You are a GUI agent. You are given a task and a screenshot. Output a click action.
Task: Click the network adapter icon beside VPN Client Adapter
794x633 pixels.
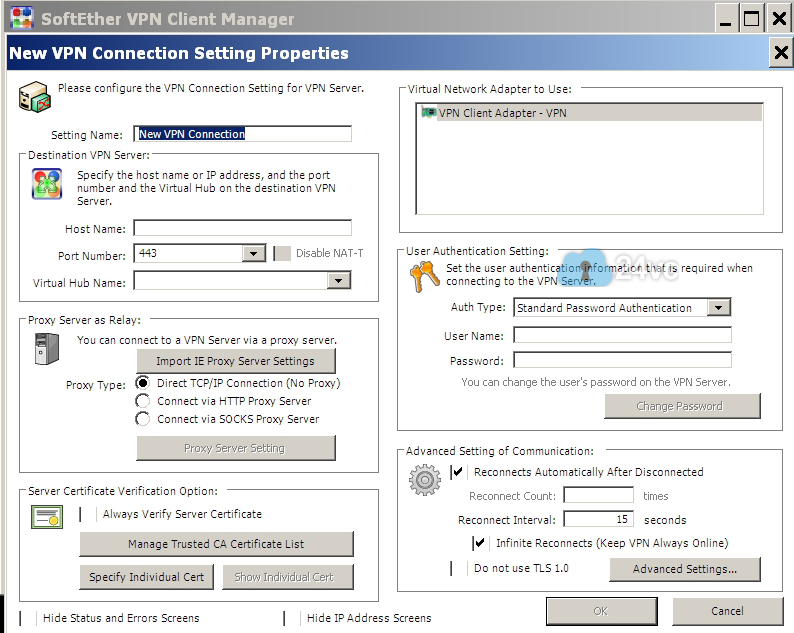[x=428, y=112]
